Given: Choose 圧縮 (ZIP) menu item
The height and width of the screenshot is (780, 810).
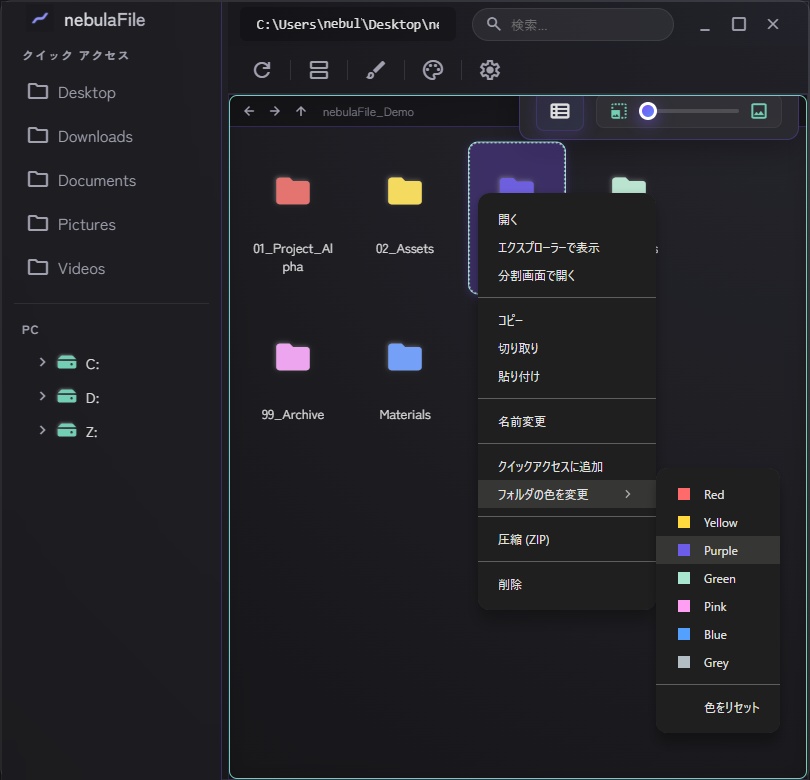Looking at the screenshot, I should click(x=567, y=539).
